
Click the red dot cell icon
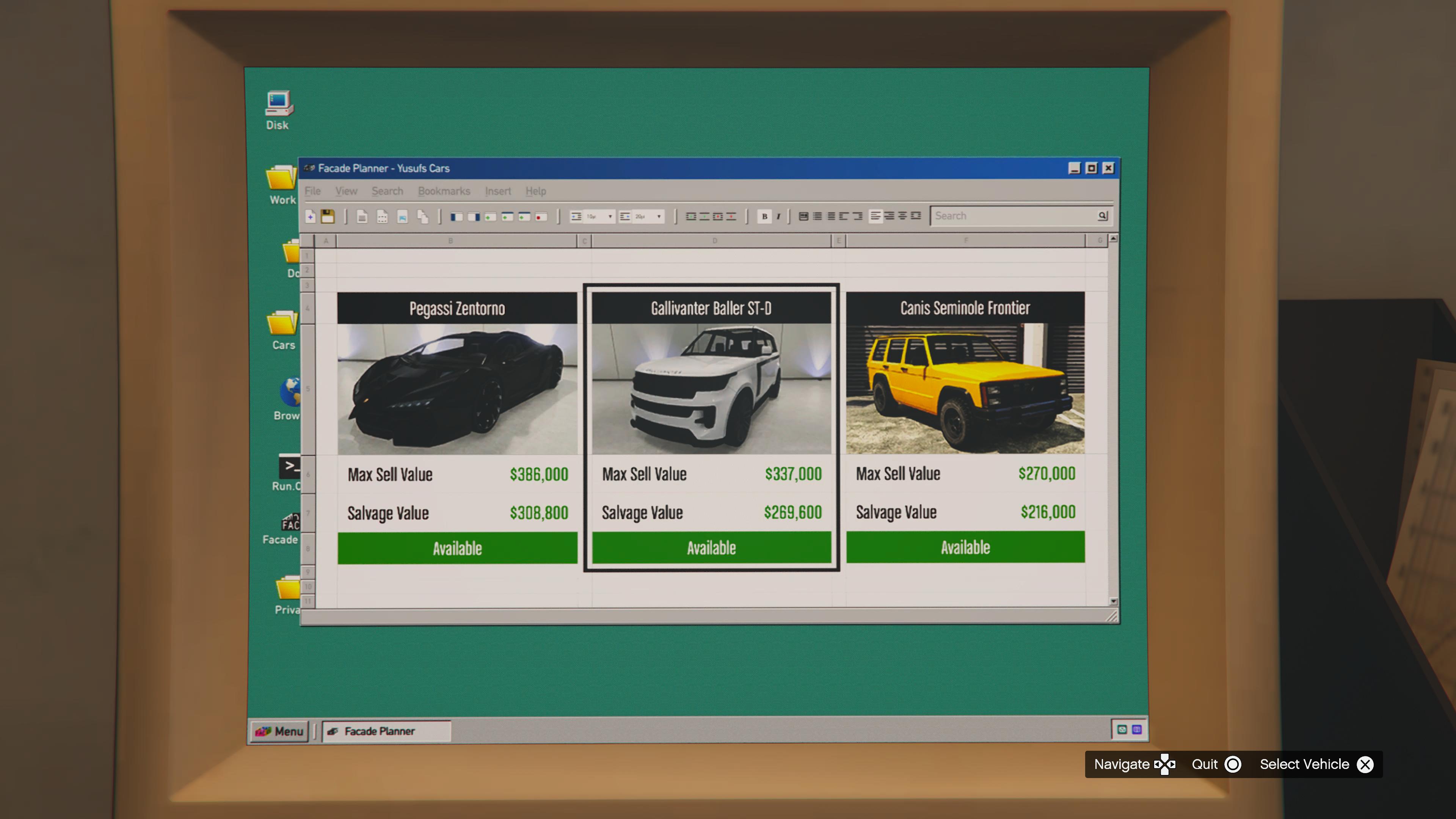(x=541, y=217)
